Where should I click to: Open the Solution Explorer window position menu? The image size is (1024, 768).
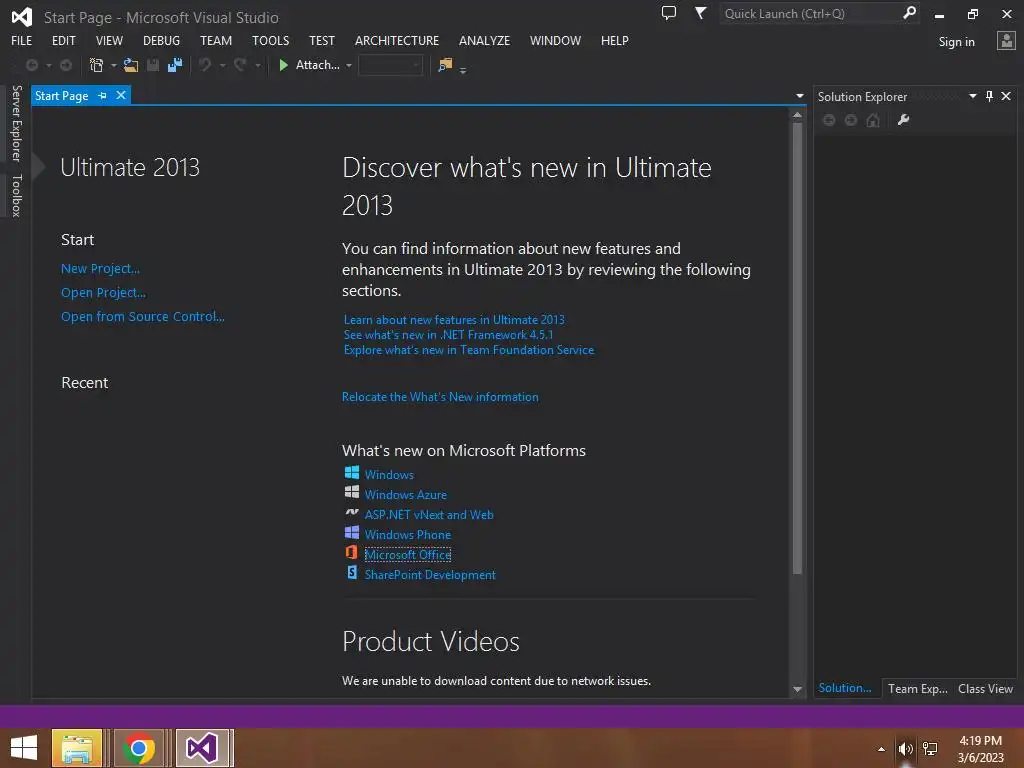coord(972,96)
